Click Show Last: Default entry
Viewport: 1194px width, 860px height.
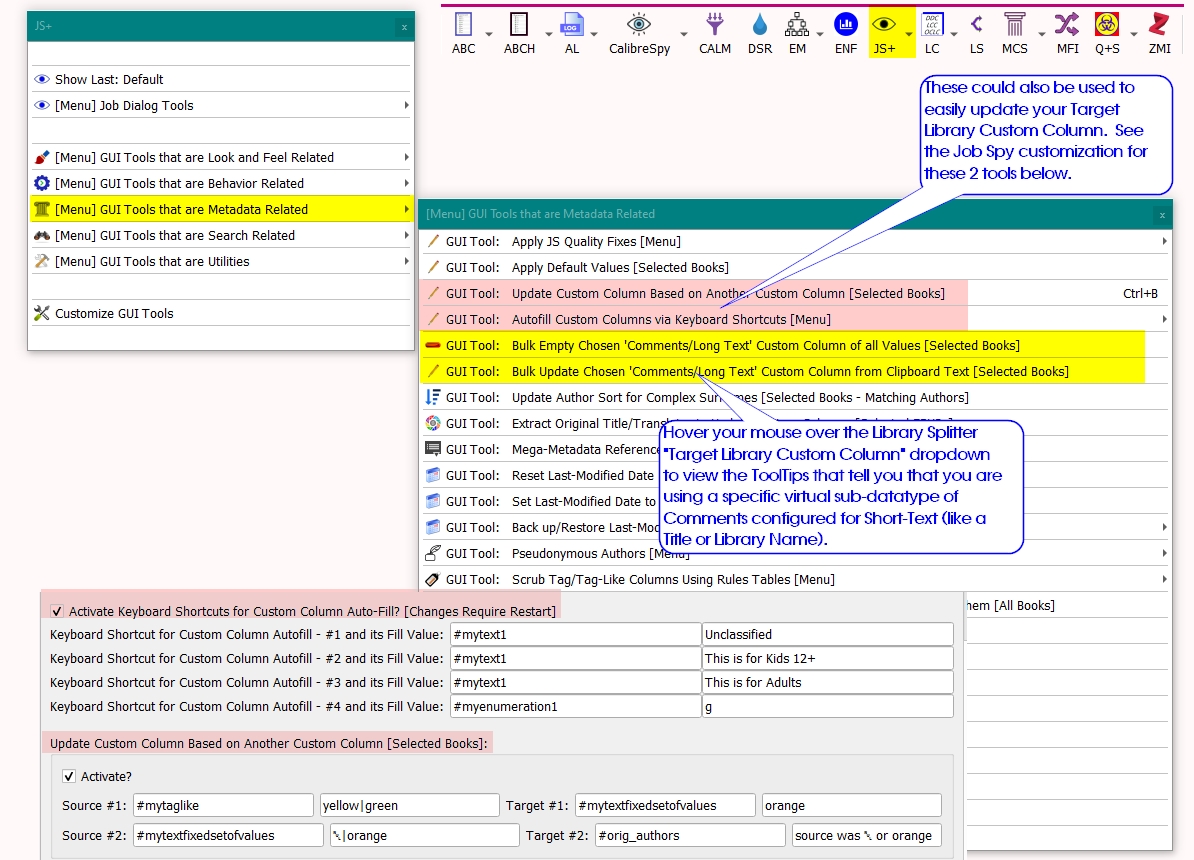click(x=109, y=79)
